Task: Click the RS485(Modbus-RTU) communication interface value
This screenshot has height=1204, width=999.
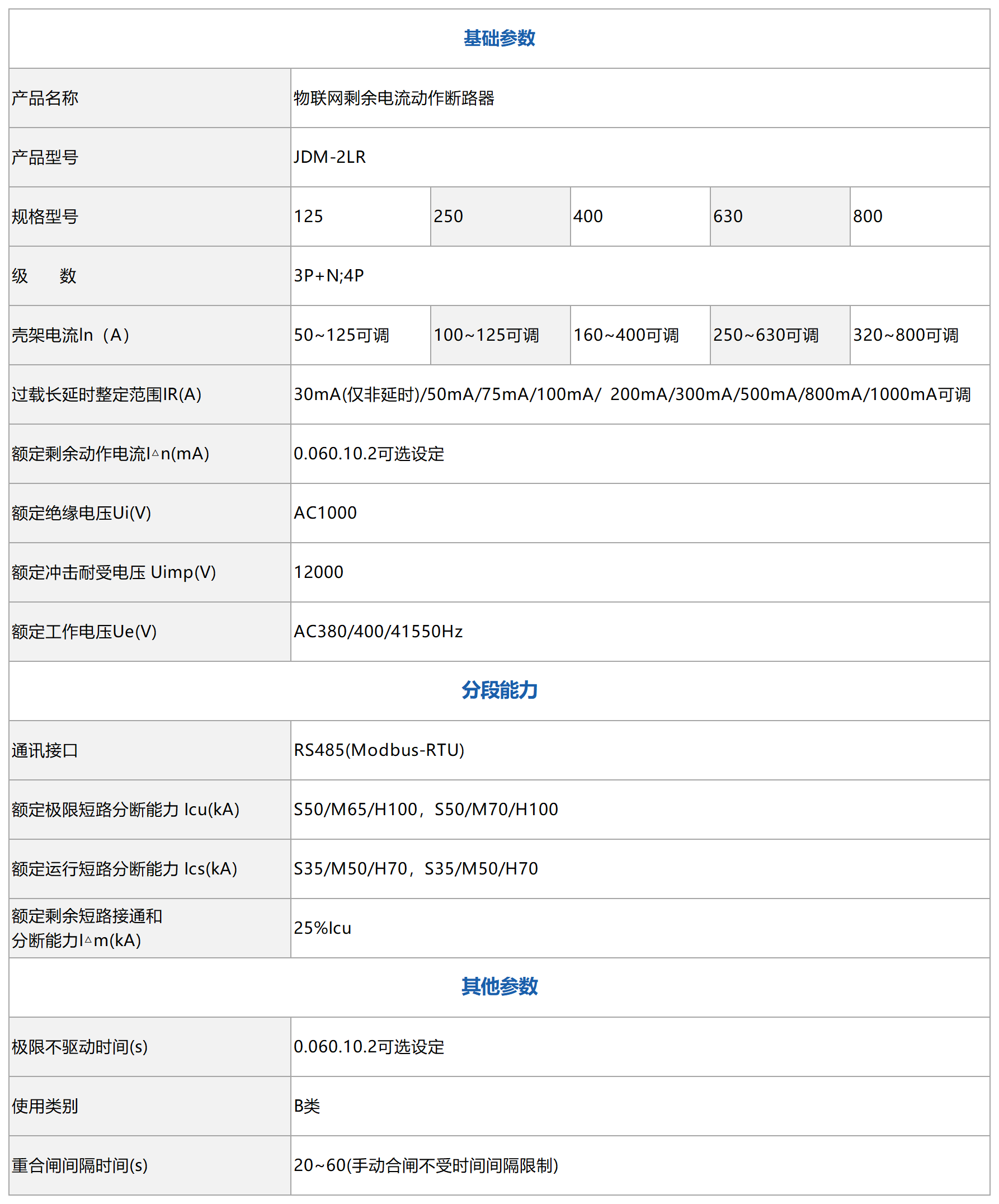Action: (x=379, y=750)
